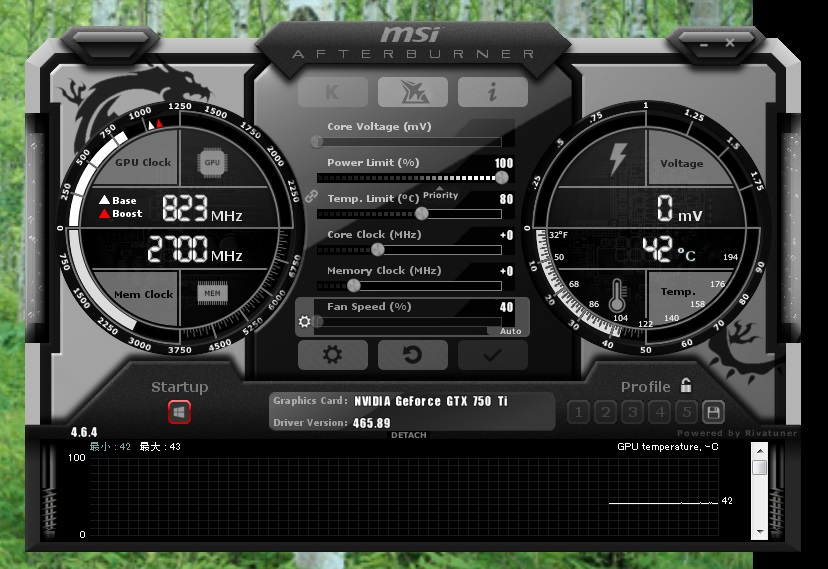Click the Fan Speed slider handle
828x569 pixels.
(x=317, y=321)
